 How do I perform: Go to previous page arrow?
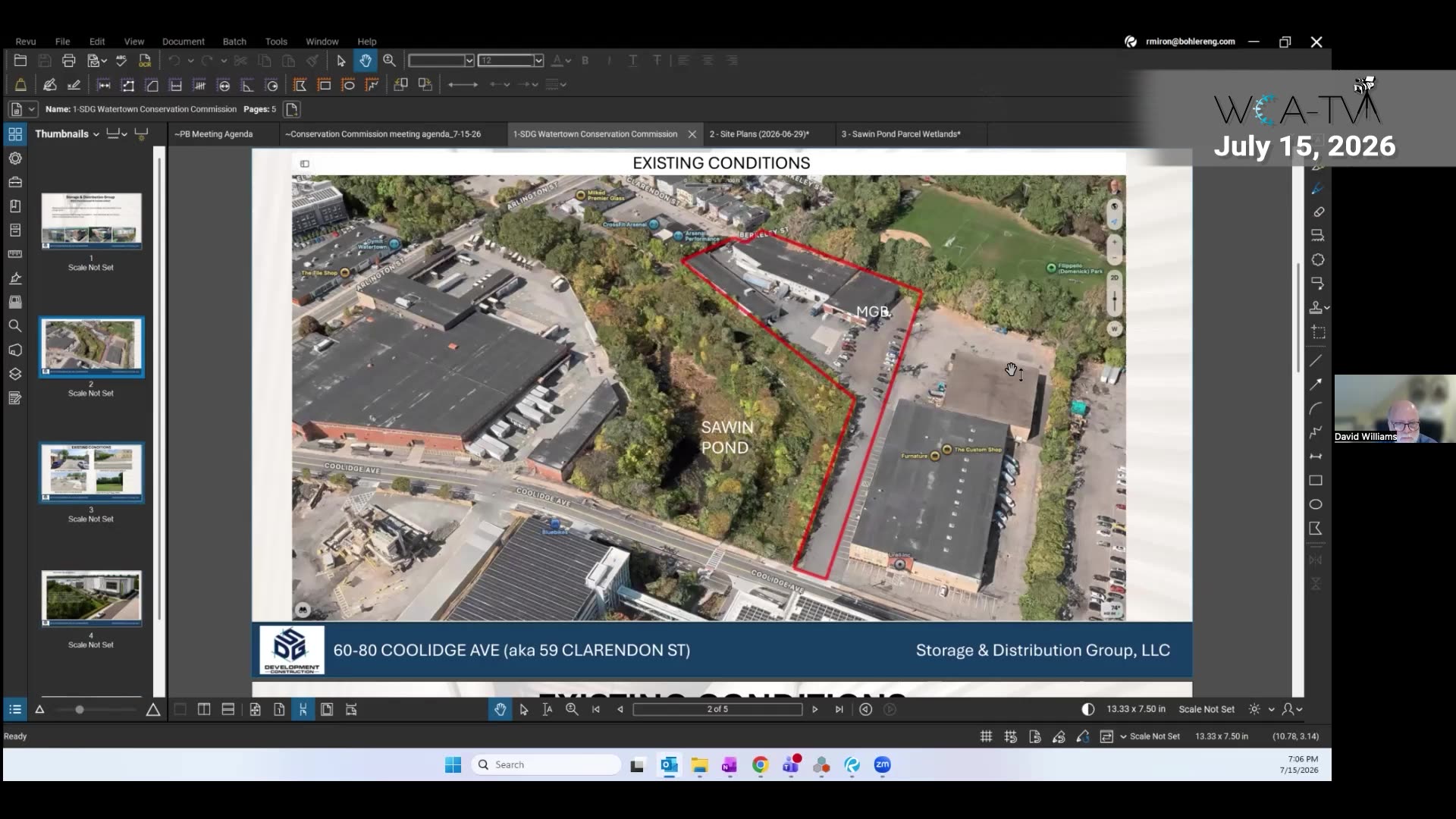coord(620,710)
